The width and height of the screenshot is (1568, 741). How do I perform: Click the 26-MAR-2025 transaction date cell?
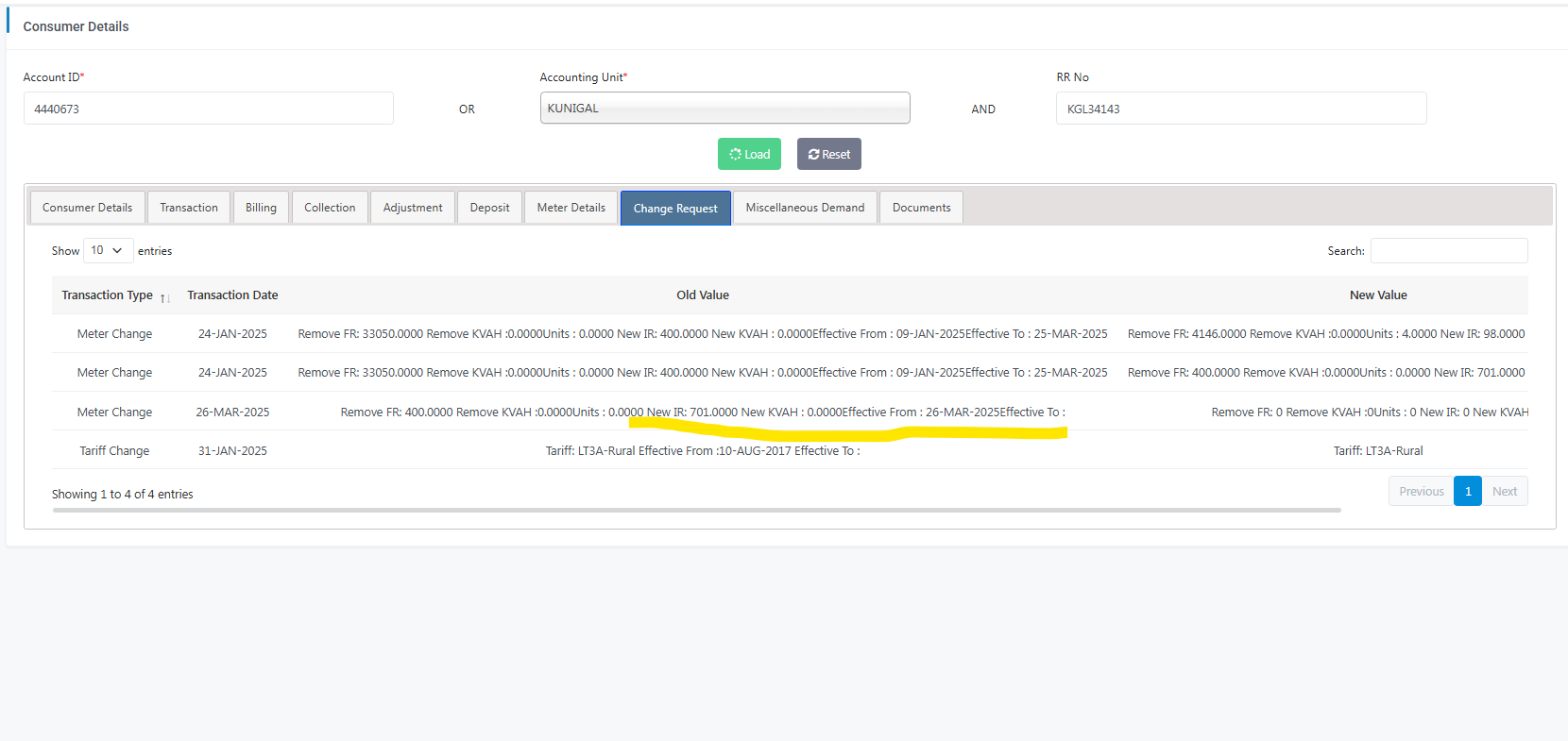(232, 413)
